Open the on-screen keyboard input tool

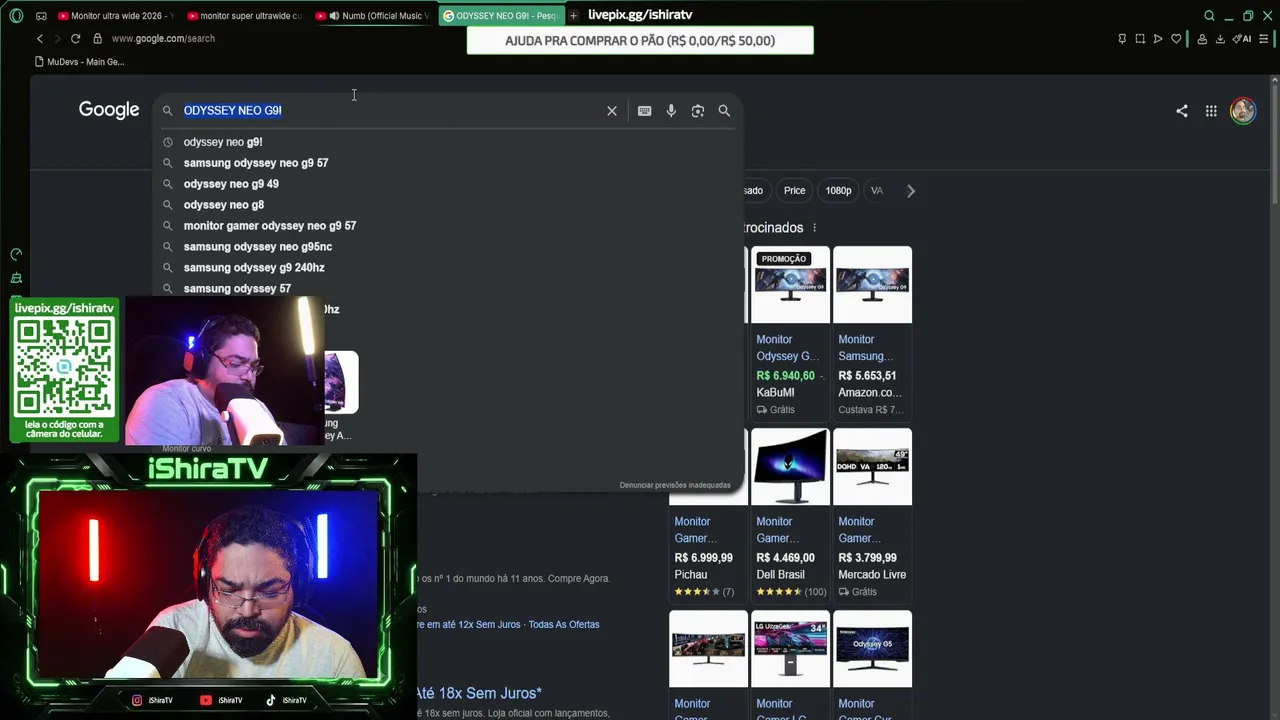pyautogui.click(x=645, y=111)
